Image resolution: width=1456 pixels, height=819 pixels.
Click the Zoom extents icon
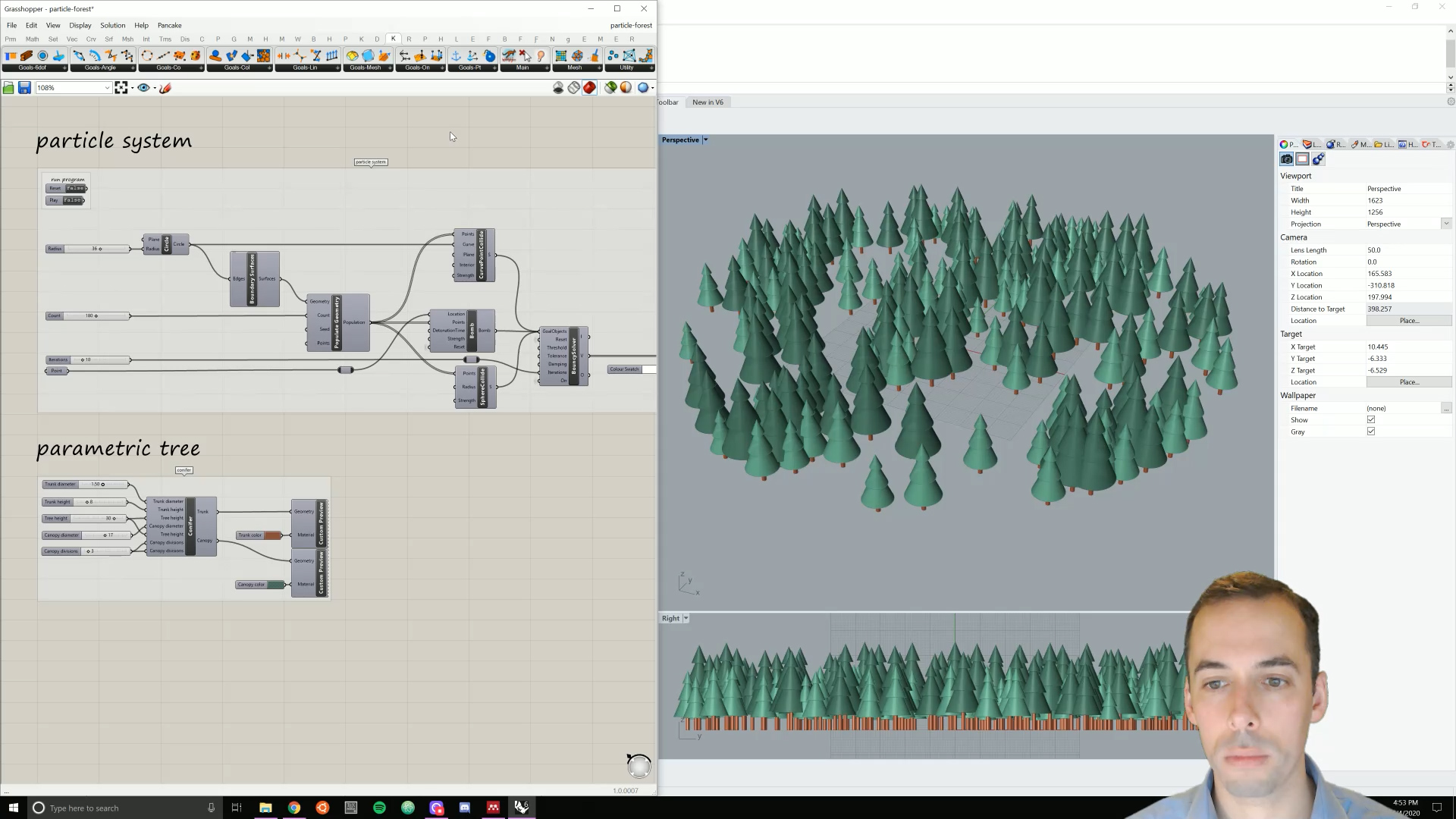(x=121, y=88)
